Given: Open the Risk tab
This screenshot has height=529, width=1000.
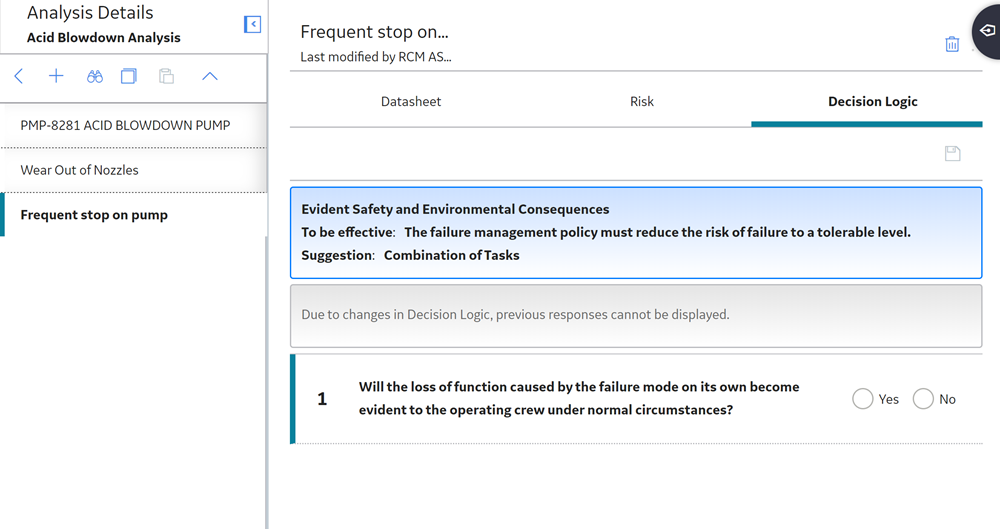Looking at the screenshot, I should [x=642, y=101].
